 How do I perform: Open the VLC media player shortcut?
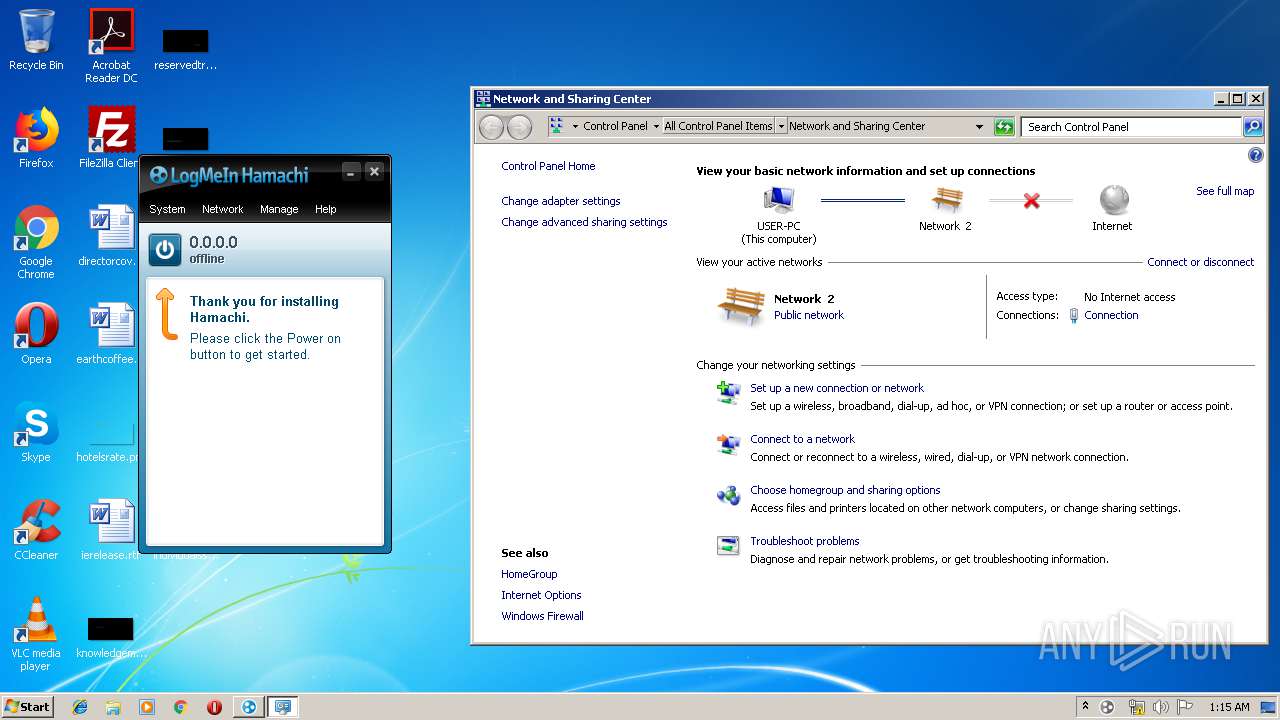click(x=36, y=634)
